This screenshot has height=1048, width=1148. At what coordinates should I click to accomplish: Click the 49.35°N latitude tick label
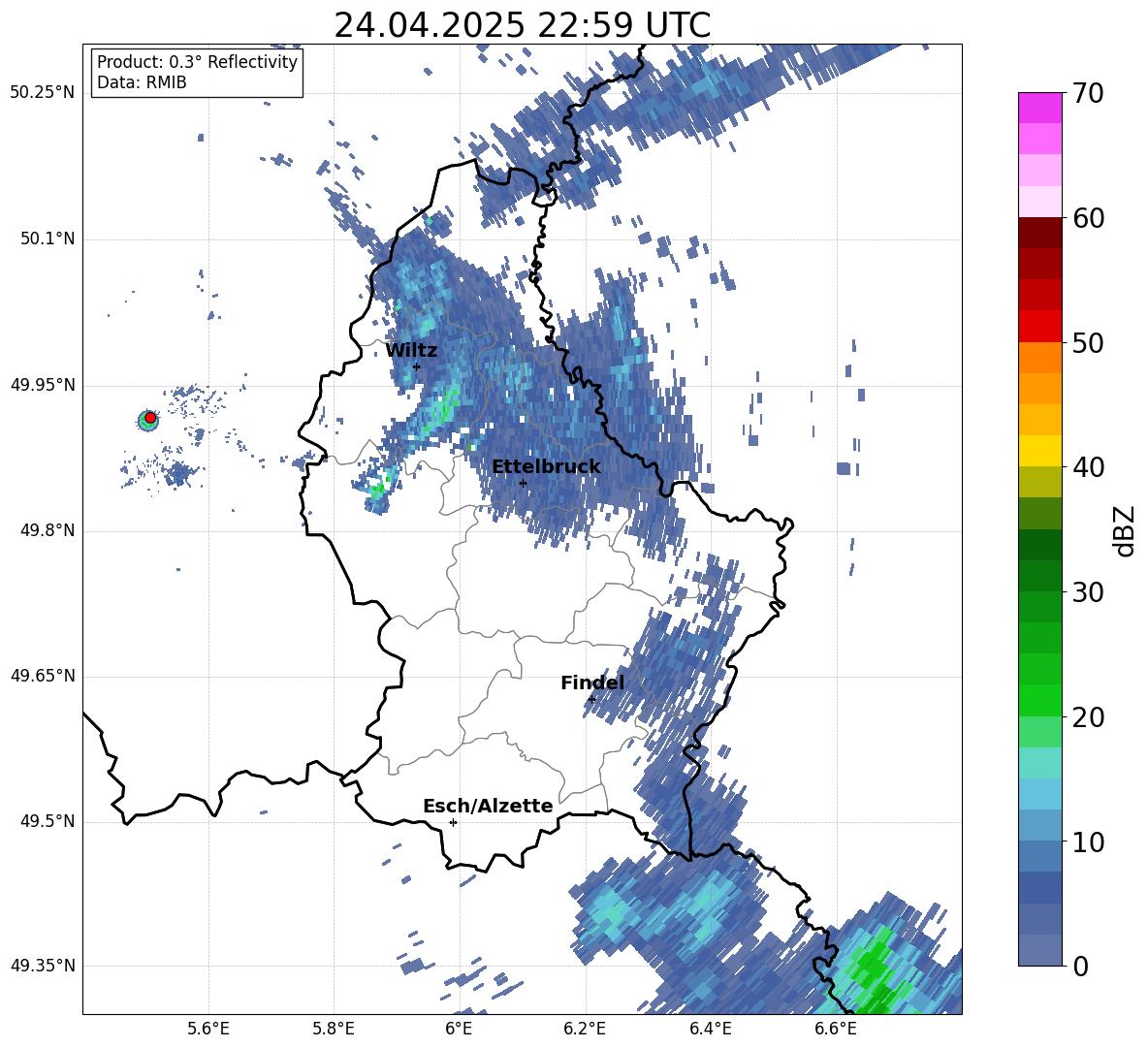(43, 966)
